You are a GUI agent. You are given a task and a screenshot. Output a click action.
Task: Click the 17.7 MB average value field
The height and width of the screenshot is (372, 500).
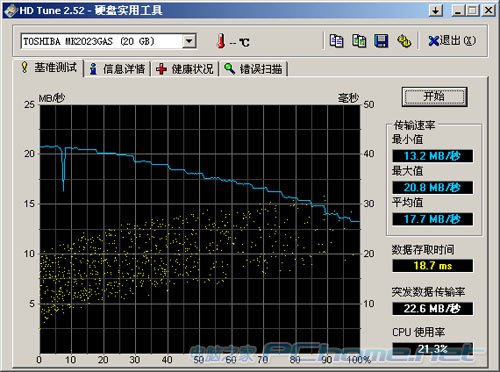point(432,219)
